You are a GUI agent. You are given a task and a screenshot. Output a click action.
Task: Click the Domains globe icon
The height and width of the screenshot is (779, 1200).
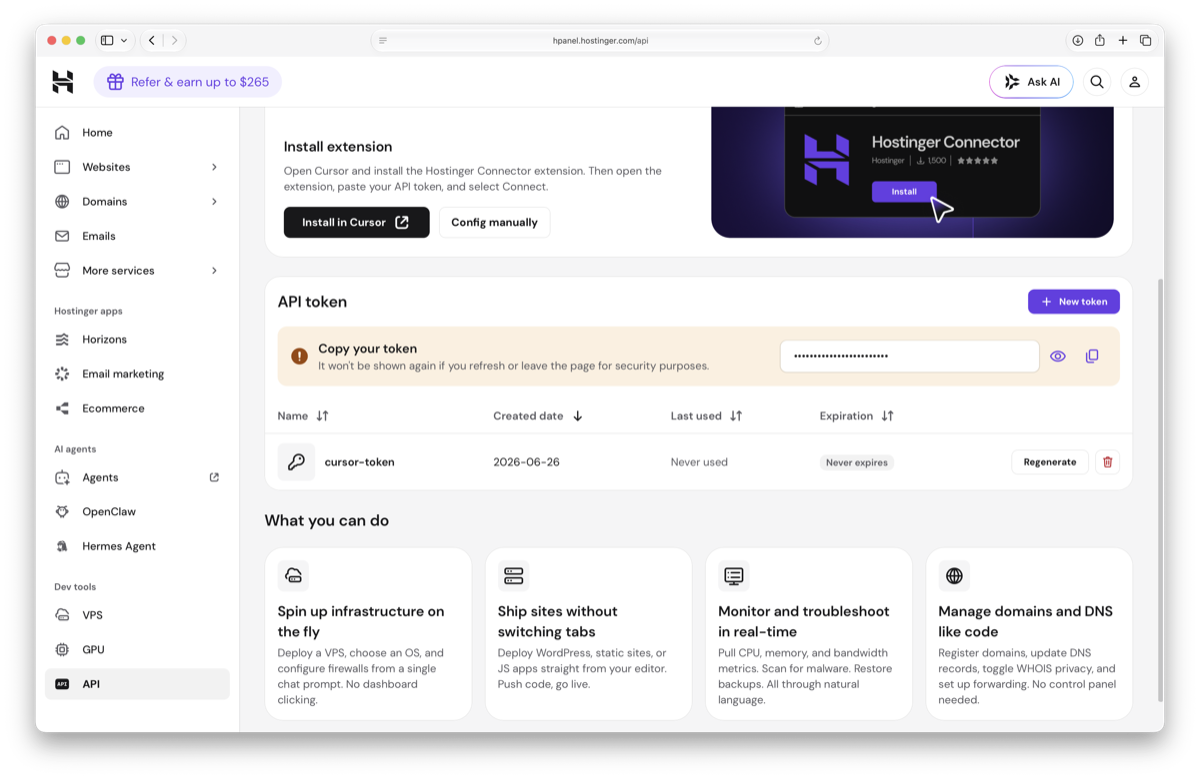click(x=62, y=201)
